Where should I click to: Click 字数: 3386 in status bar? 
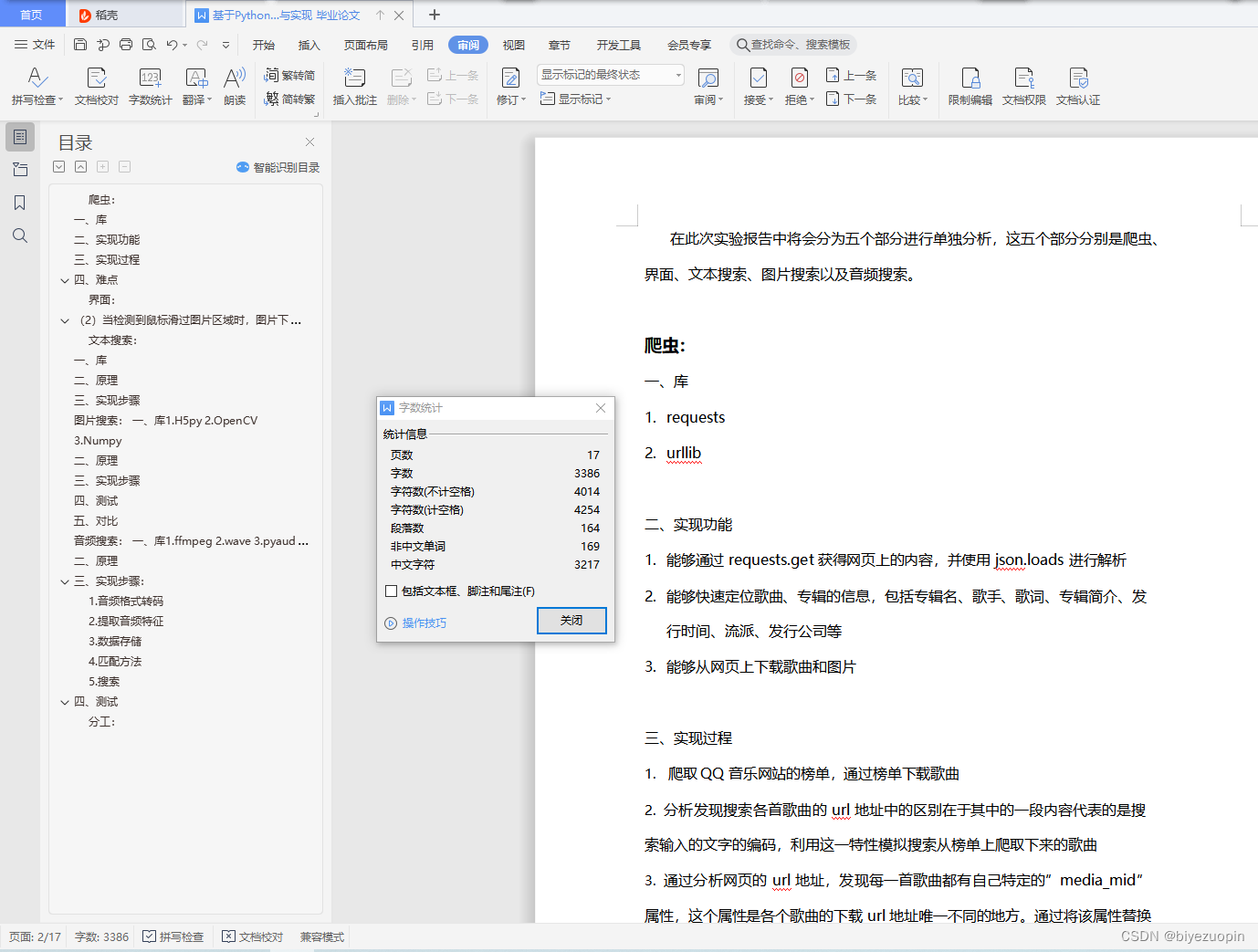(101, 937)
